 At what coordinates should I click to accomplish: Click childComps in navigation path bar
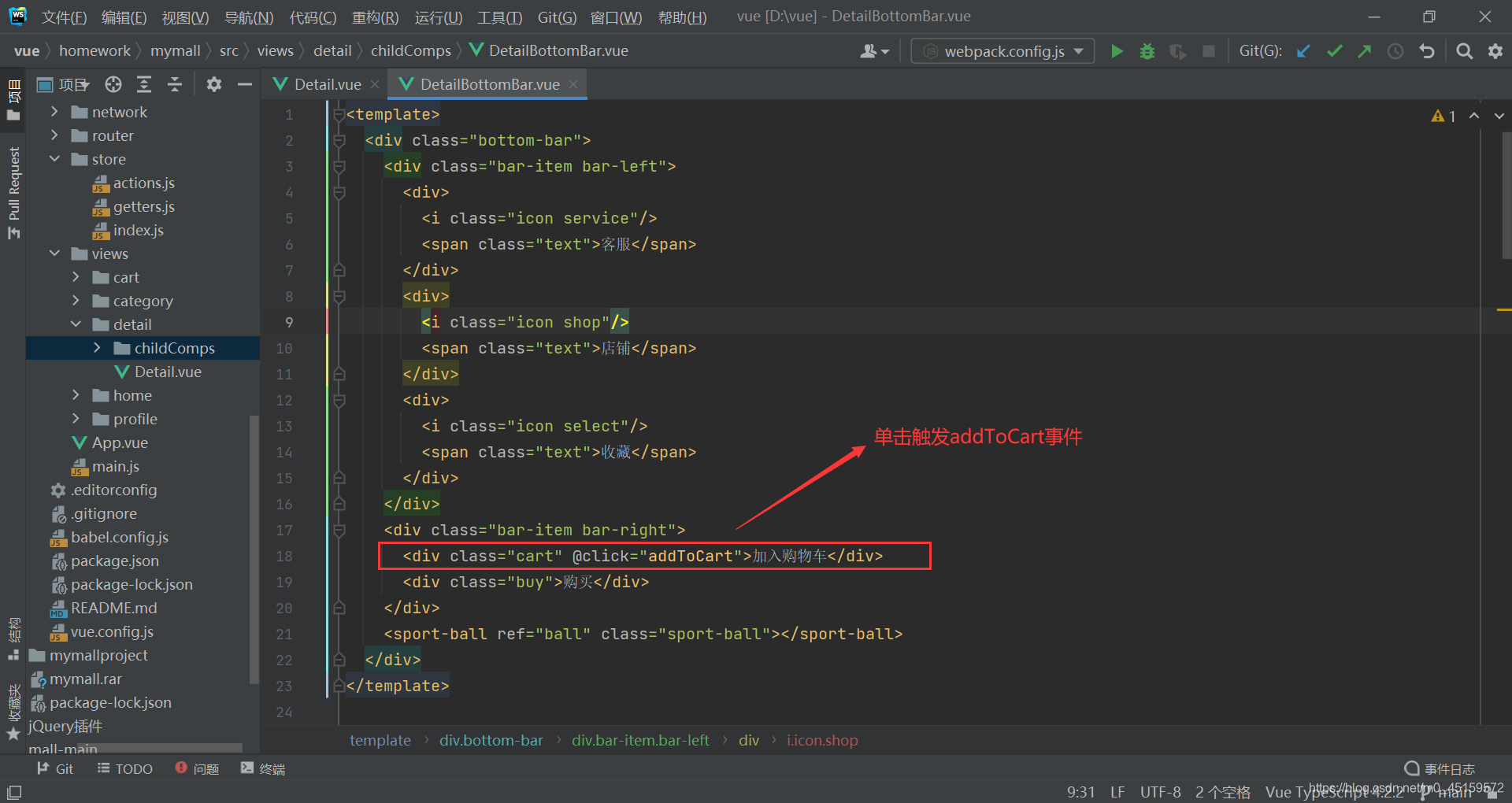pos(411,51)
